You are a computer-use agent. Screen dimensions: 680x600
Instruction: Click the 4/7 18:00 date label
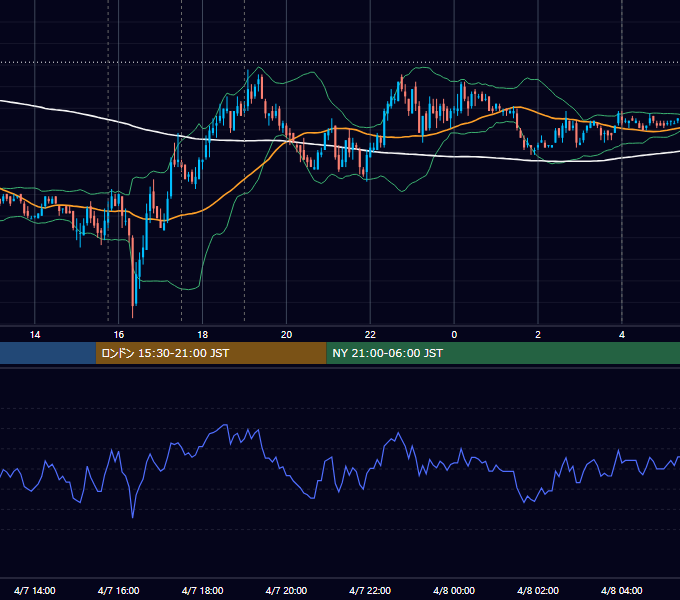point(203,590)
